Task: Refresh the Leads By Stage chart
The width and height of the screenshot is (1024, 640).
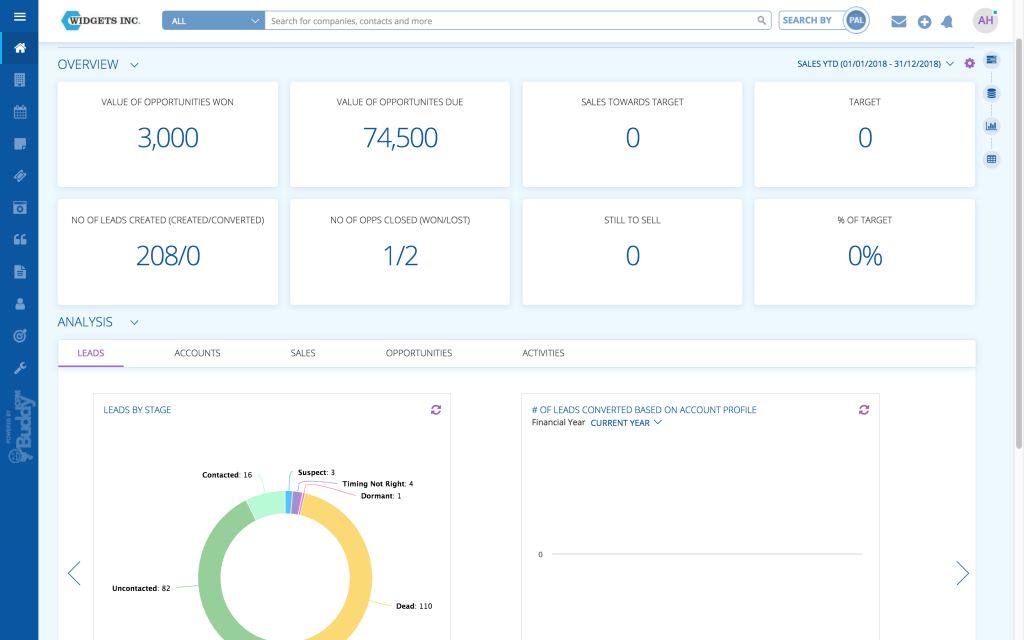Action: [435, 410]
